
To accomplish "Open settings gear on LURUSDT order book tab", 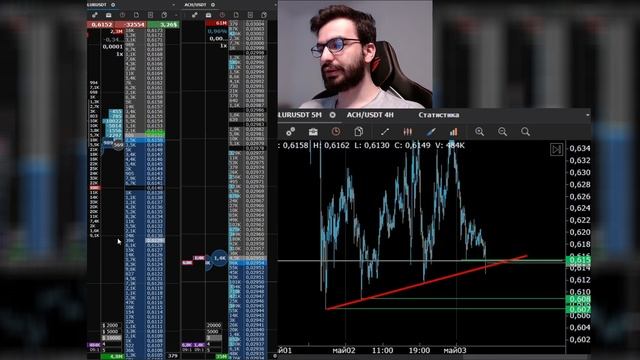I will coord(113,4).
